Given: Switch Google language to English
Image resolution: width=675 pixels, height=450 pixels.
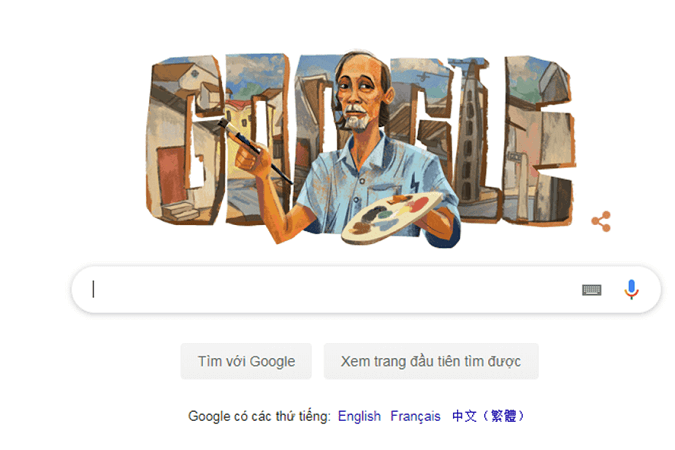Looking at the screenshot, I should tap(359, 416).
